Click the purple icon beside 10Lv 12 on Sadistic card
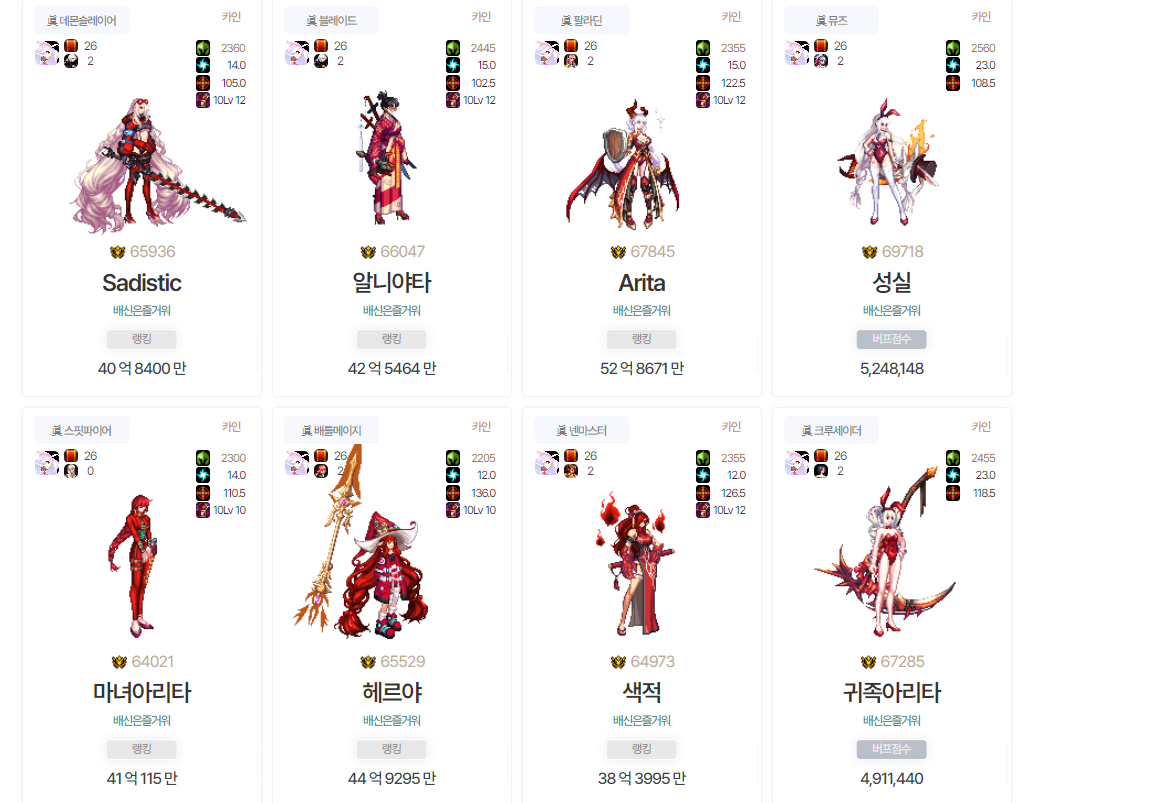The height and width of the screenshot is (803, 1152). [203, 100]
